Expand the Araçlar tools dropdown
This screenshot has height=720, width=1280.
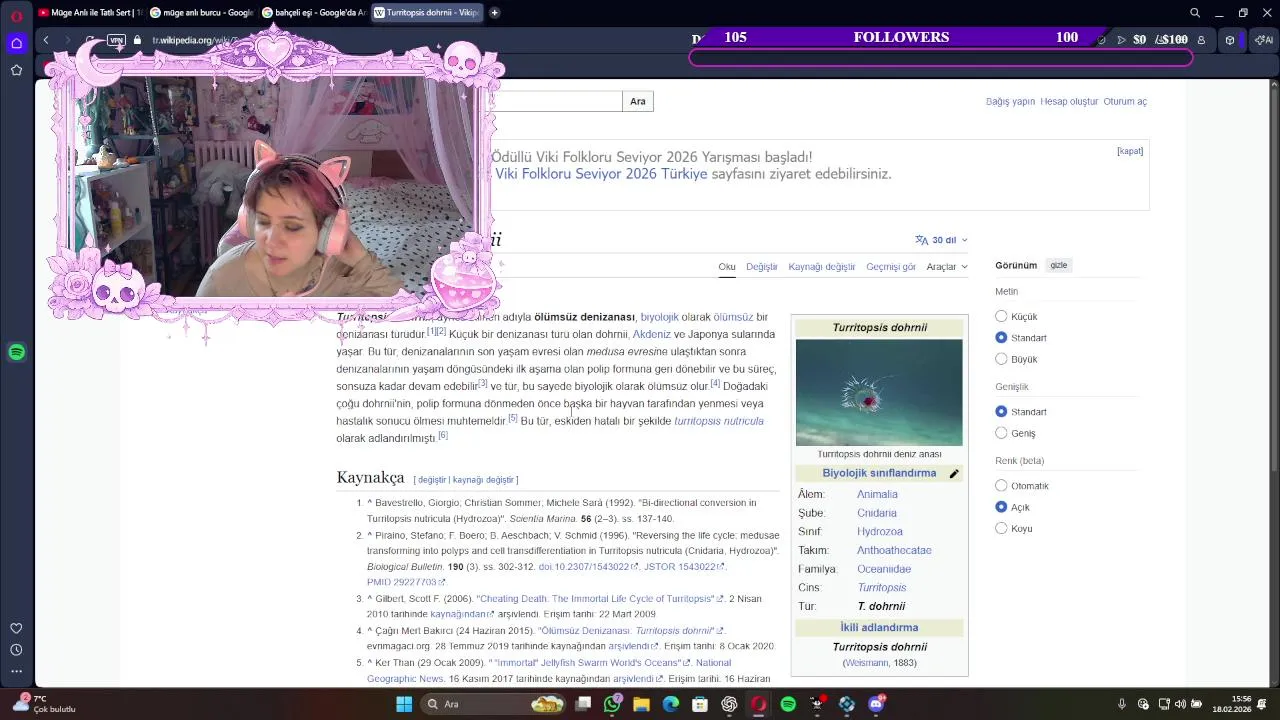tap(947, 267)
